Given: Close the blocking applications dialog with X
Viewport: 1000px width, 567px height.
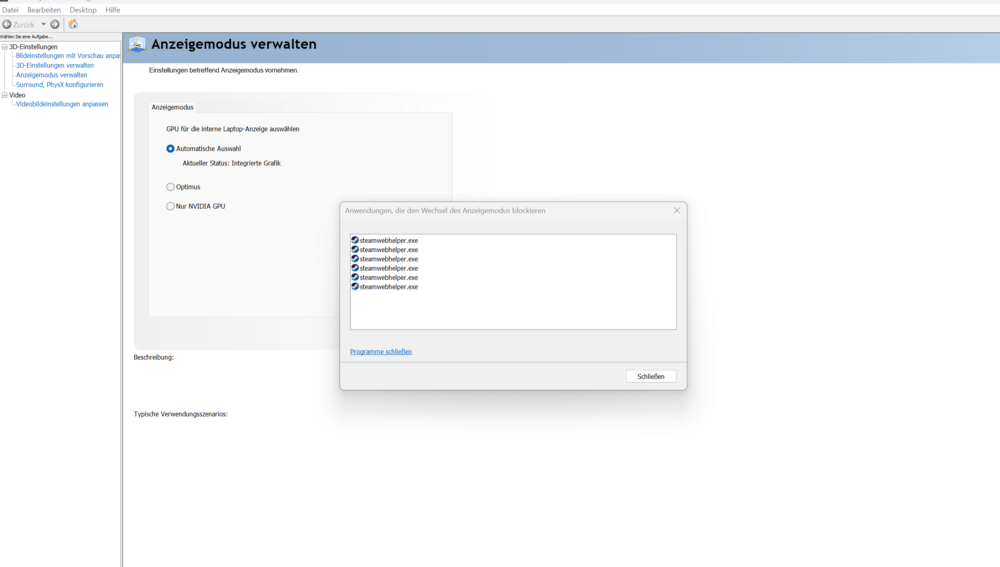Looking at the screenshot, I should (x=677, y=210).
